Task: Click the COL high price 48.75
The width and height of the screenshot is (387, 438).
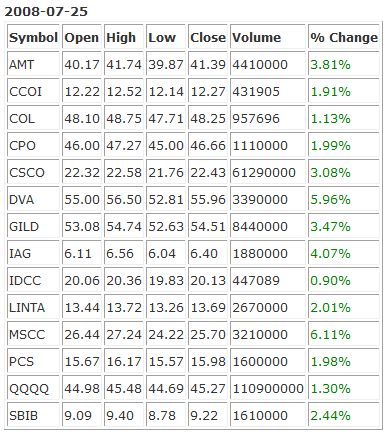Action: [x=124, y=119]
